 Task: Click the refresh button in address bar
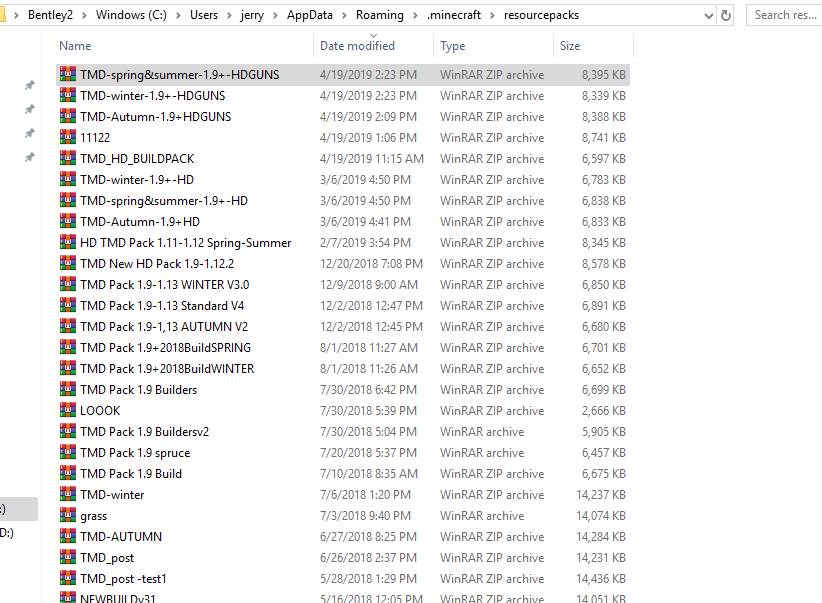pyautogui.click(x=726, y=15)
